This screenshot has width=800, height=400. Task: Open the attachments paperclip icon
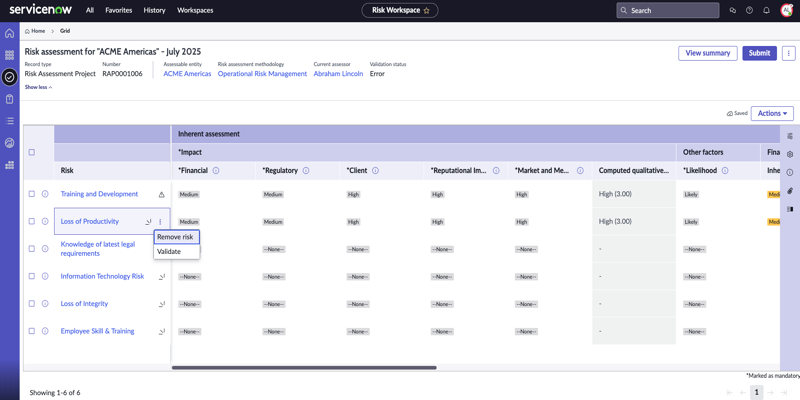click(790, 191)
